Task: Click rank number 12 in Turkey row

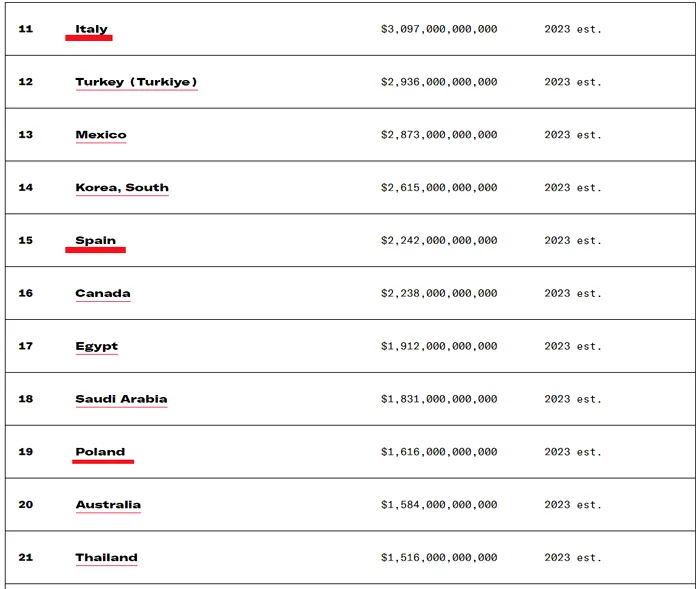Action: [25, 82]
